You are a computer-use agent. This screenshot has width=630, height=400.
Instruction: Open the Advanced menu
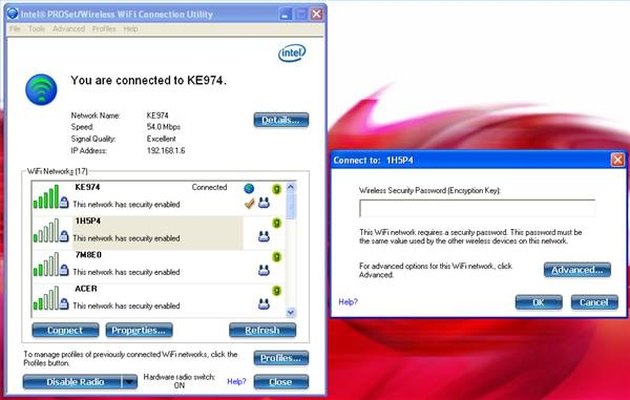[69, 29]
